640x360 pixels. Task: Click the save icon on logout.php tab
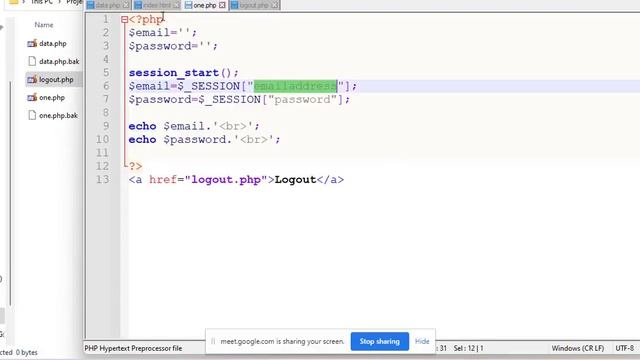234,5
